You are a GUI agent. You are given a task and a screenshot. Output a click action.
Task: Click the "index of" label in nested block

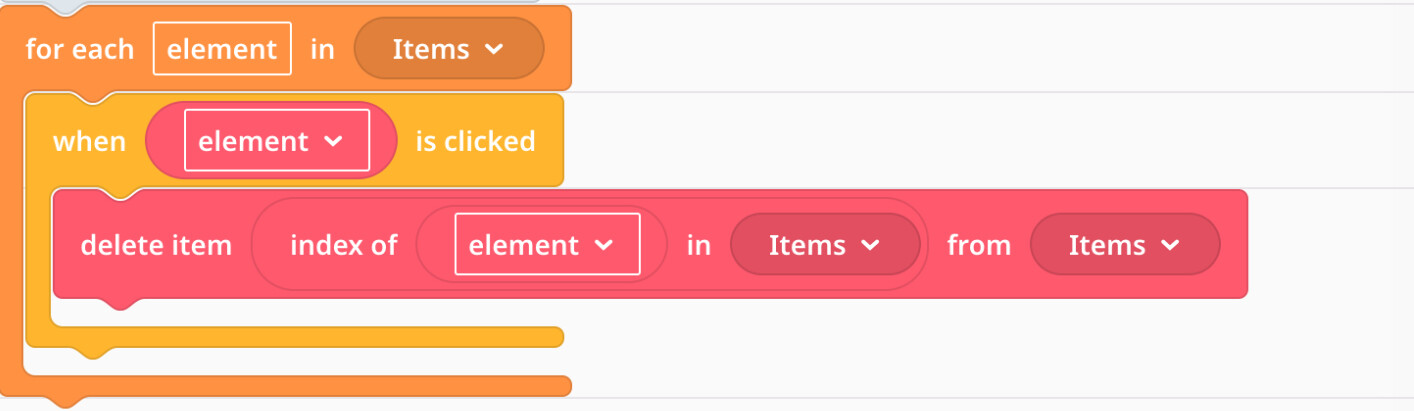(344, 245)
